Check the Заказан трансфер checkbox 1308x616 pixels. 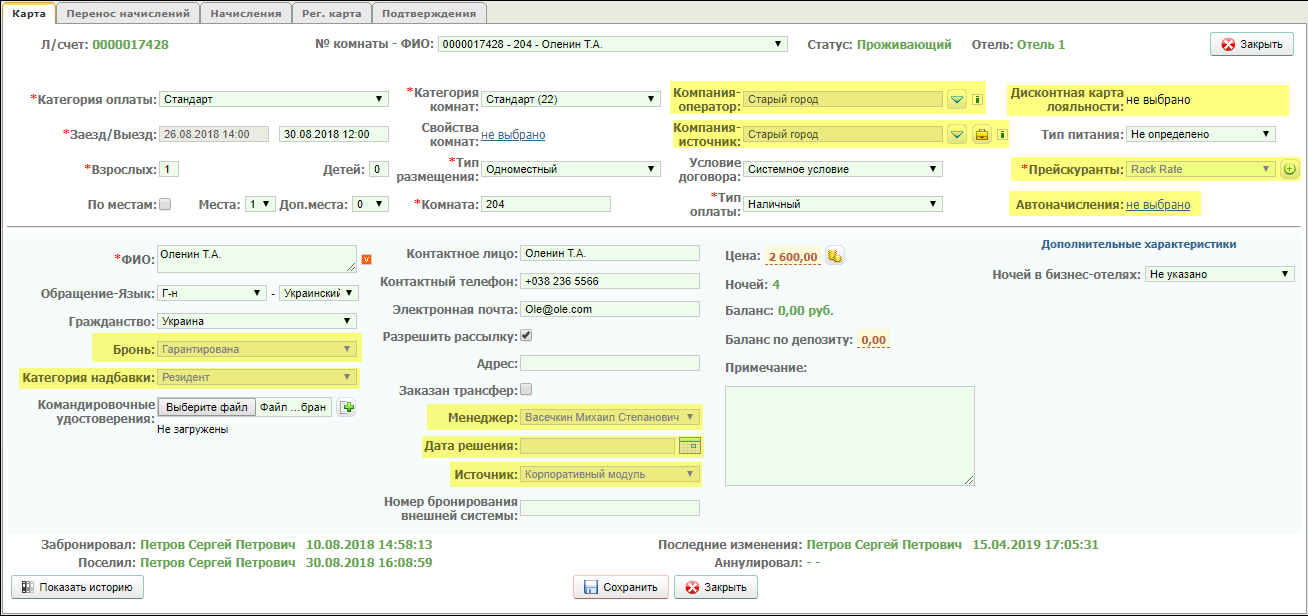[x=526, y=390]
